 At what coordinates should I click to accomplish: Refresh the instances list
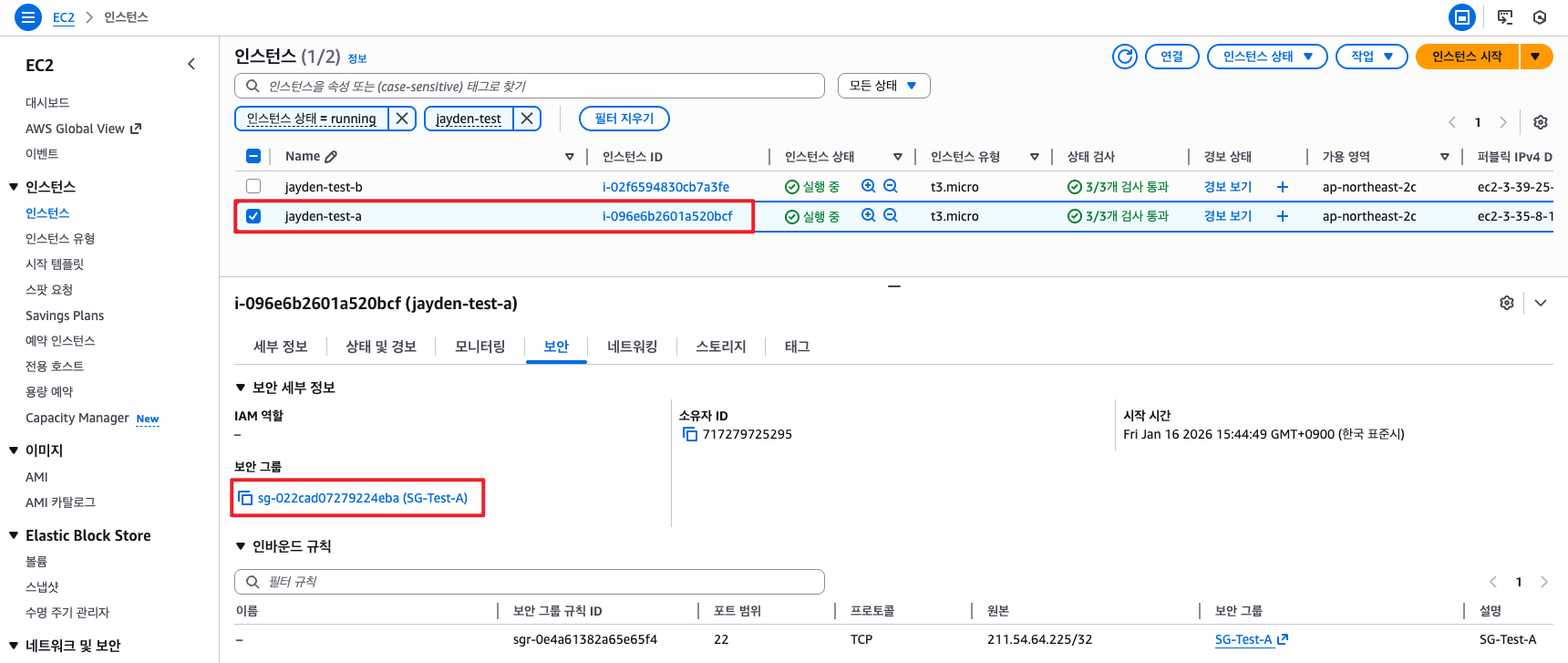coord(1125,57)
